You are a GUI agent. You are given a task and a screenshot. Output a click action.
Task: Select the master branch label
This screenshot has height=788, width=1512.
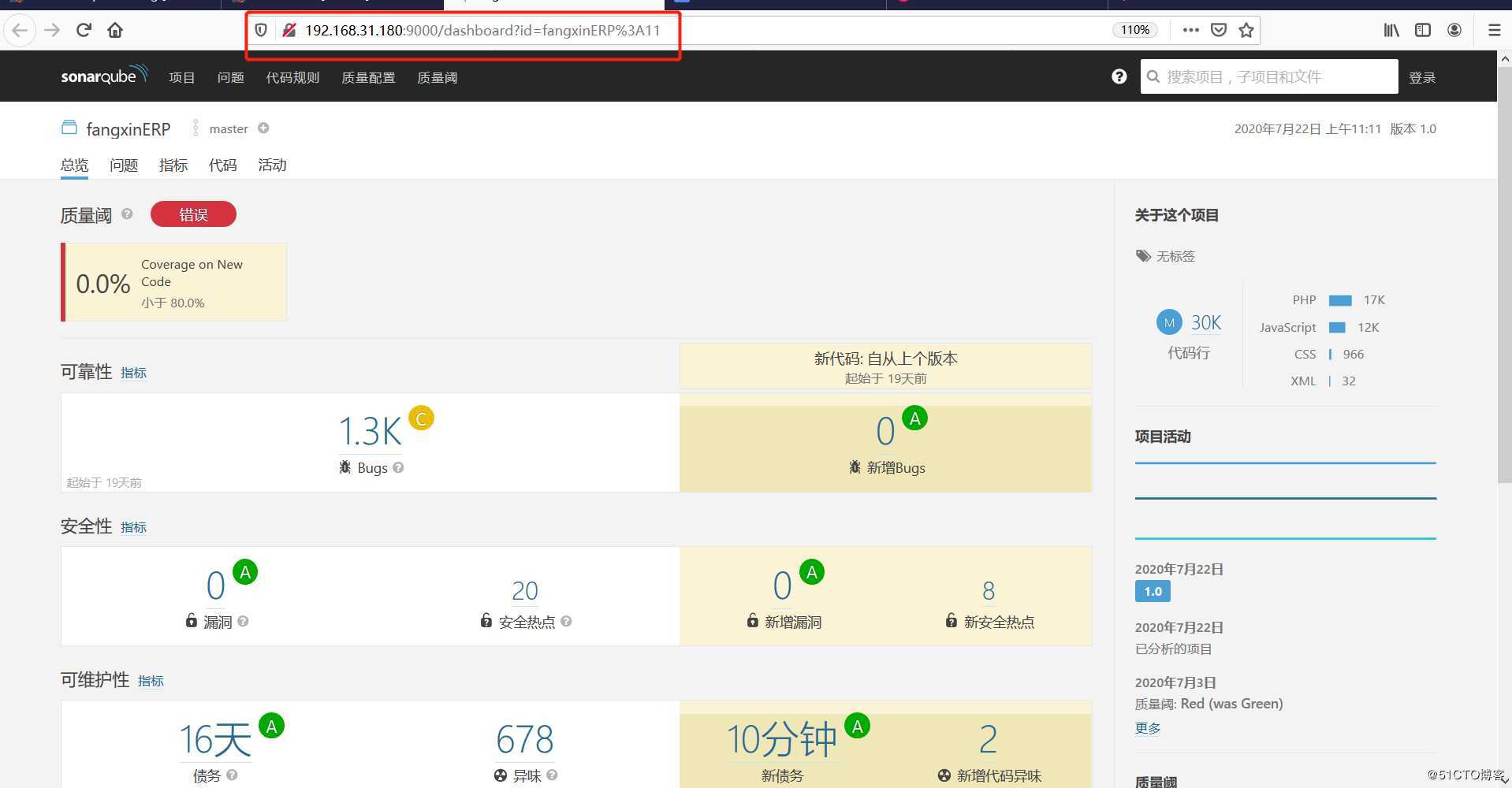click(229, 128)
